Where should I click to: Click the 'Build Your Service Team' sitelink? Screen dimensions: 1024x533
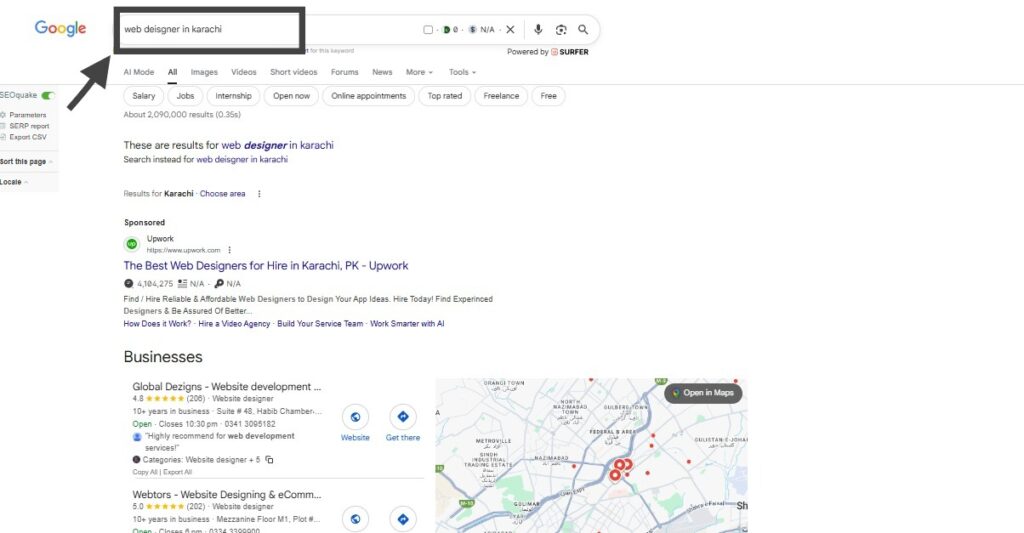click(320, 323)
